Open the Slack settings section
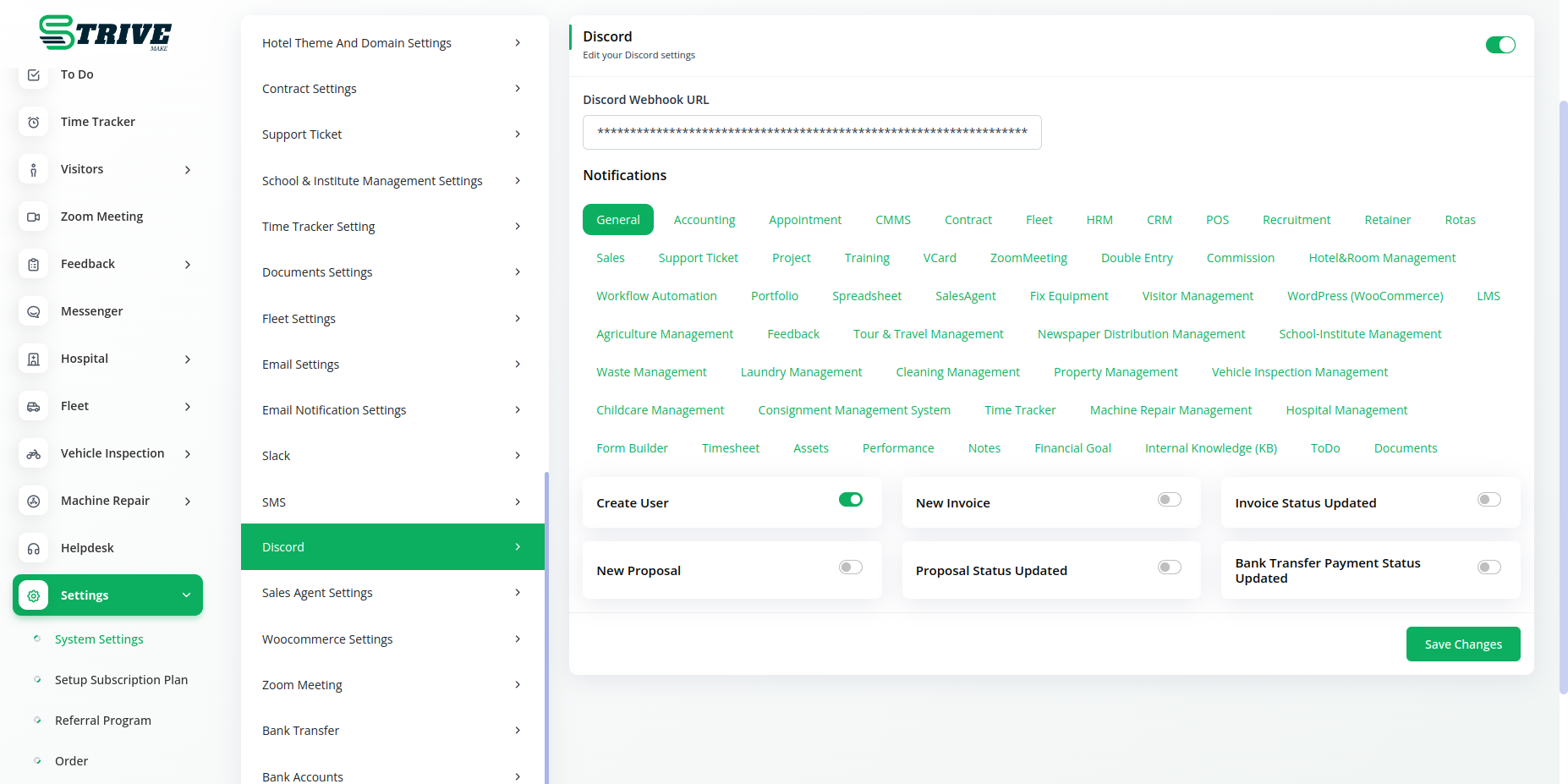 pyautogui.click(x=392, y=456)
